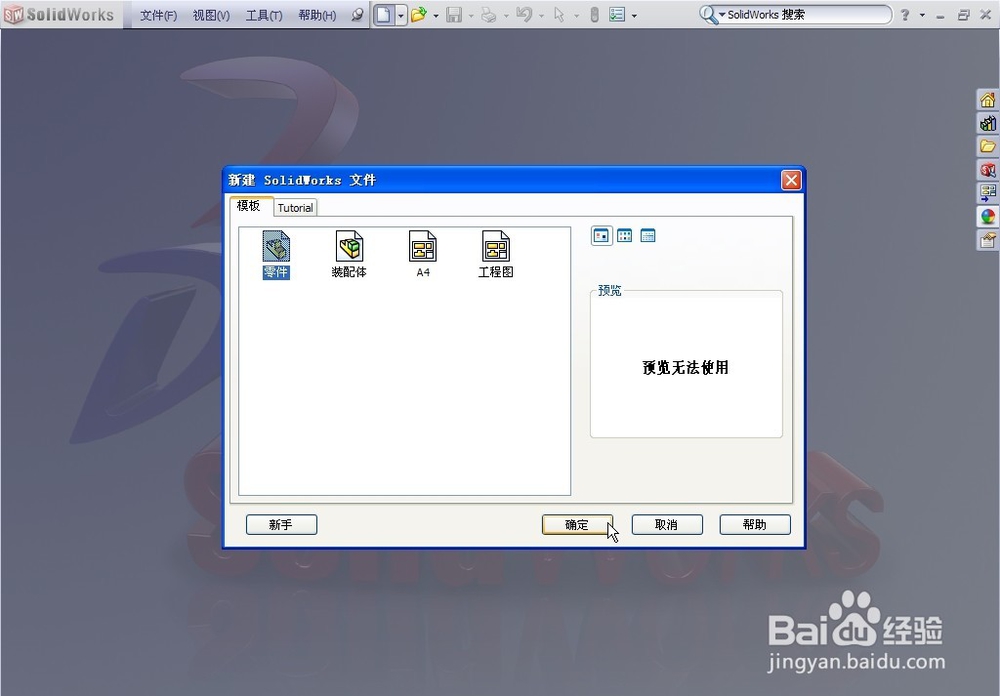The height and width of the screenshot is (696, 1000).
Task: Expand the Options dropdown arrow
Action: pyautogui.click(x=634, y=15)
